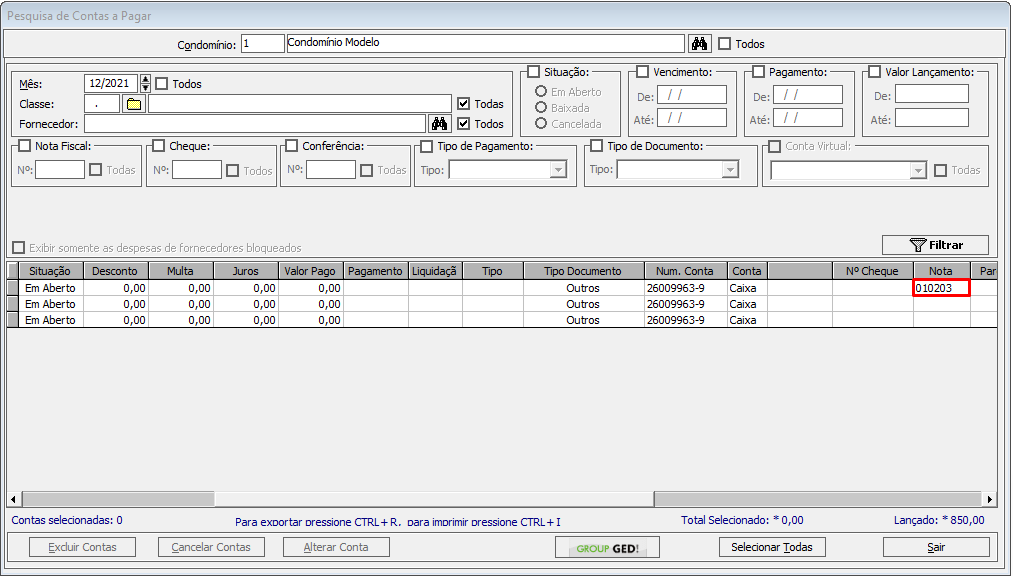Click the Desconto column header

(116, 271)
